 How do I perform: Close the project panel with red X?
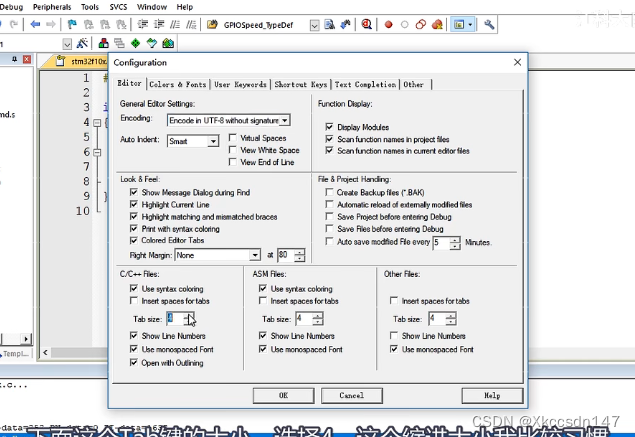coord(27,60)
